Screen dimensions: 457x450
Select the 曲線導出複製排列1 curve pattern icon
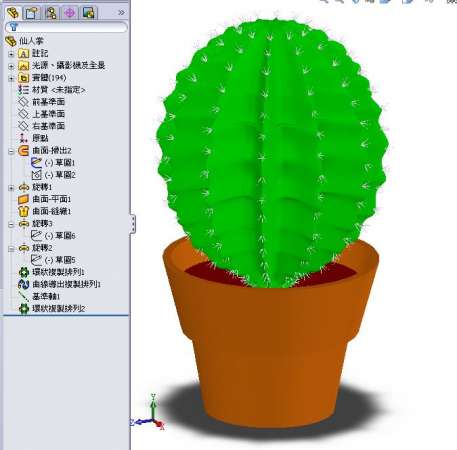24,284
